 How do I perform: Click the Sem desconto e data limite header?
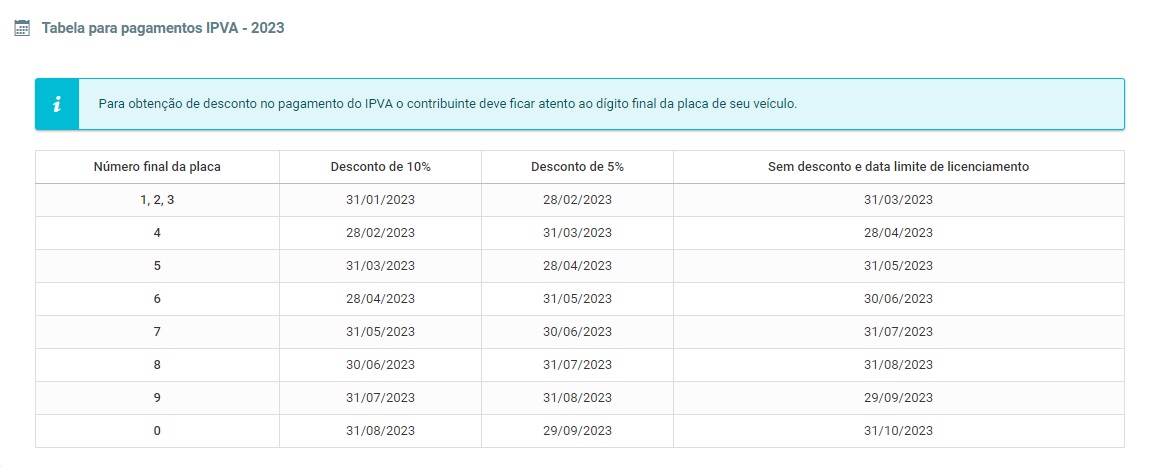click(899, 167)
